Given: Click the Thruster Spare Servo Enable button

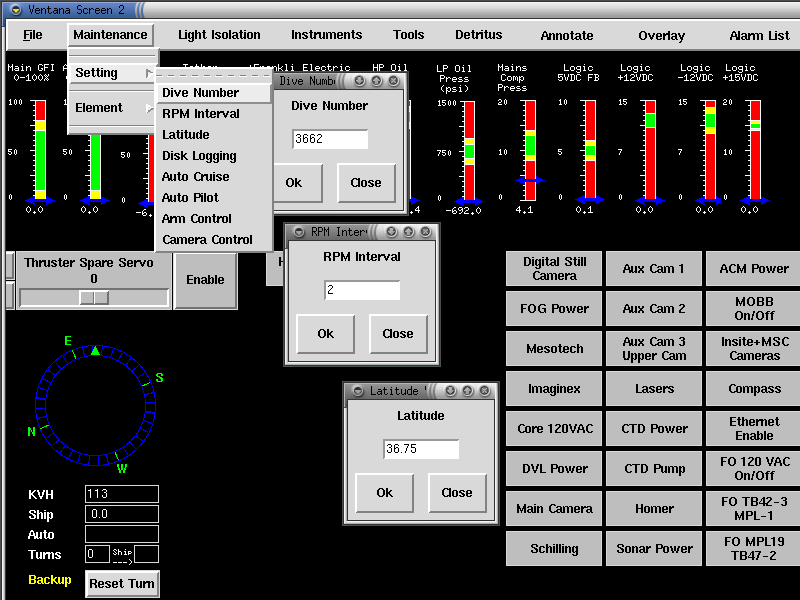Looking at the screenshot, I should pos(205,280).
